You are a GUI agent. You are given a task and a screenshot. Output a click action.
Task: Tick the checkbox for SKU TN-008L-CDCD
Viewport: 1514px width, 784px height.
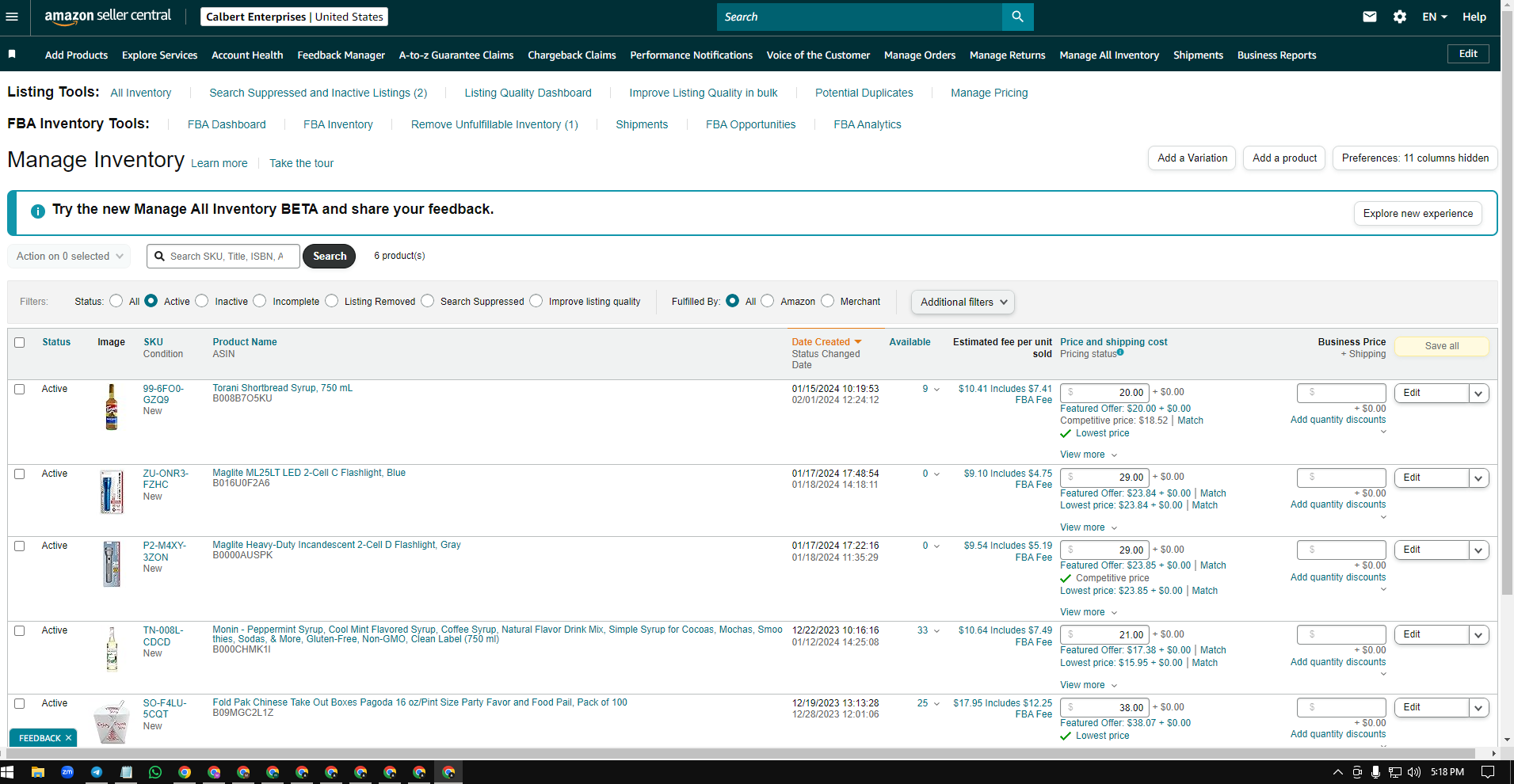20,631
